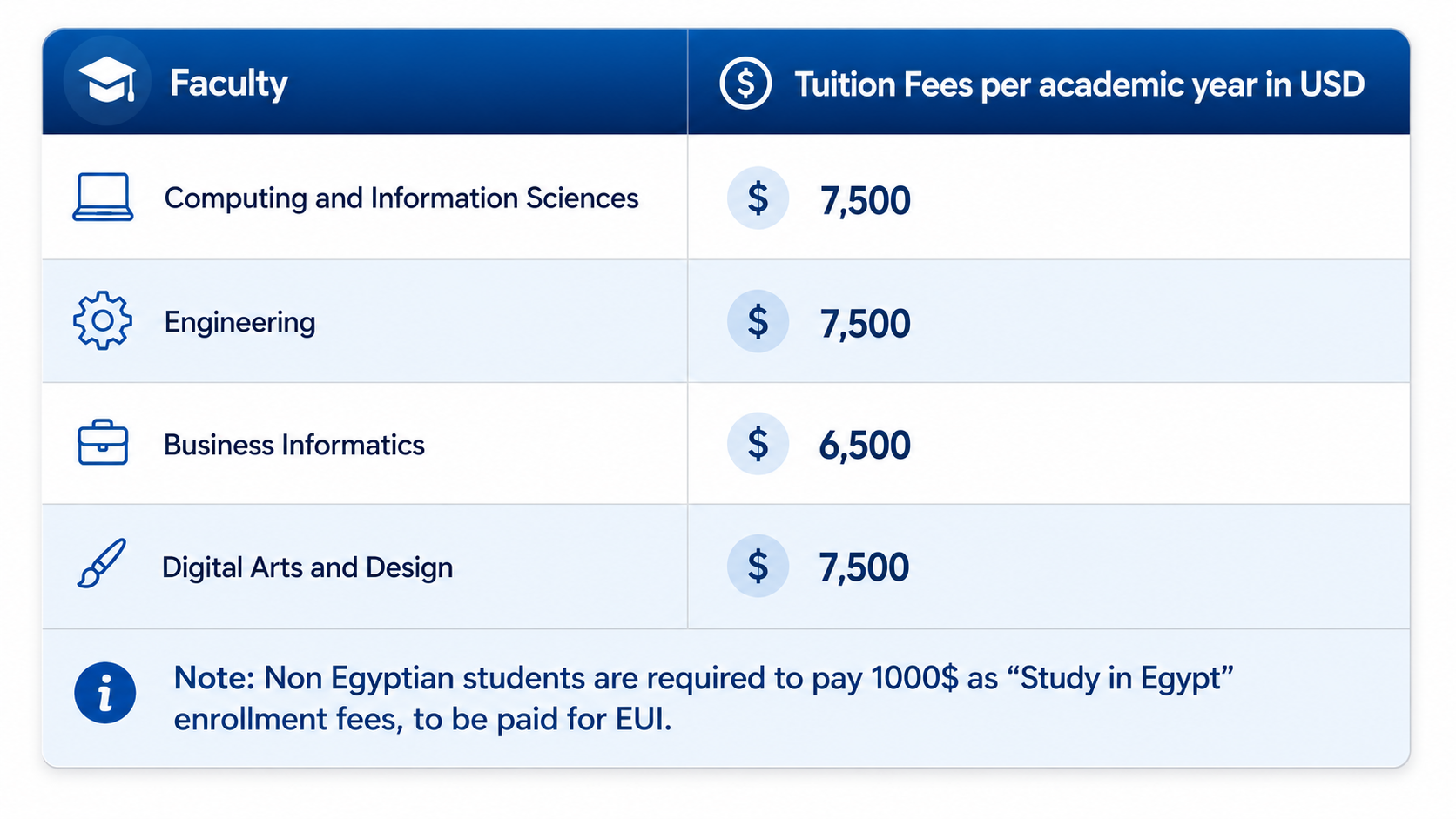Click the gear icon beside Engineering
This screenshot has width=1456, height=819.
103,321
